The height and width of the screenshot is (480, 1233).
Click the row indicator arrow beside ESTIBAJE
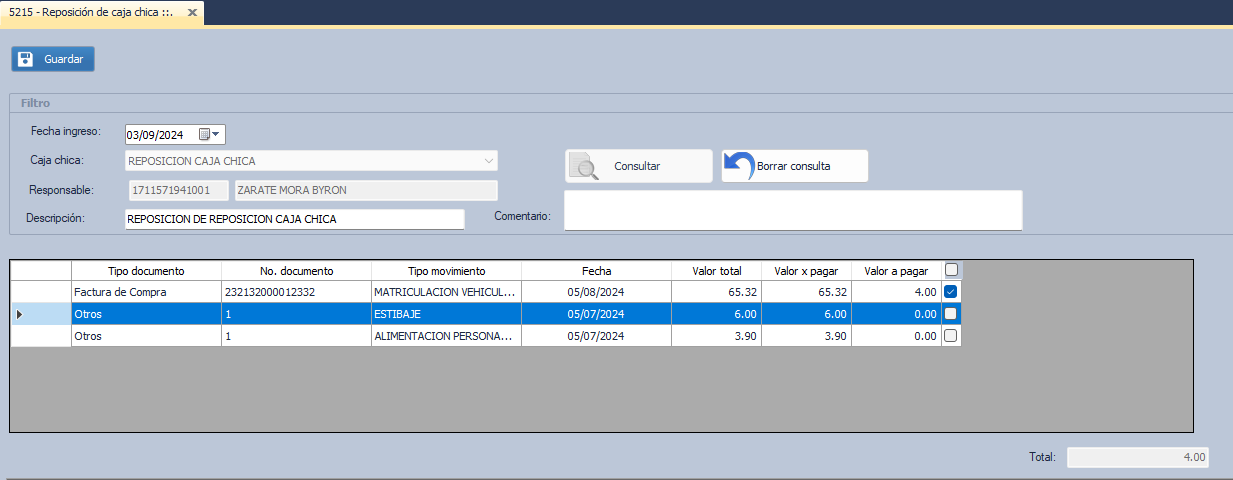21,314
